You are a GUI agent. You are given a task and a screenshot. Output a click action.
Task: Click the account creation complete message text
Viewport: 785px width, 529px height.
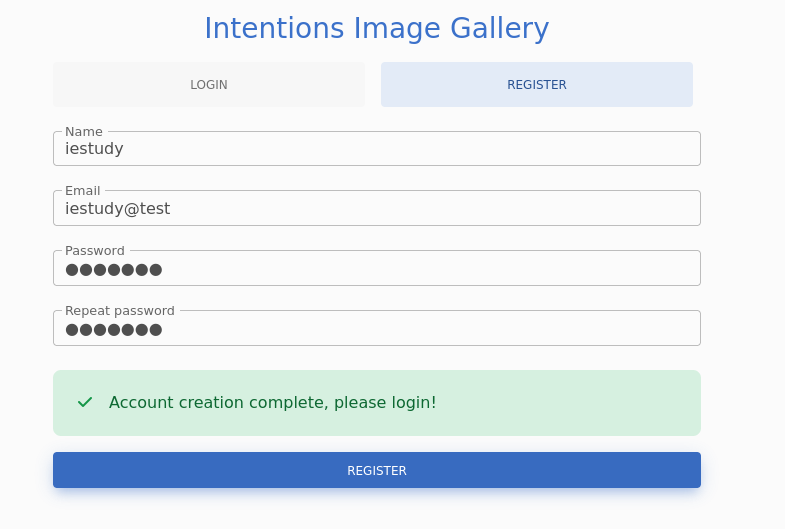(273, 402)
